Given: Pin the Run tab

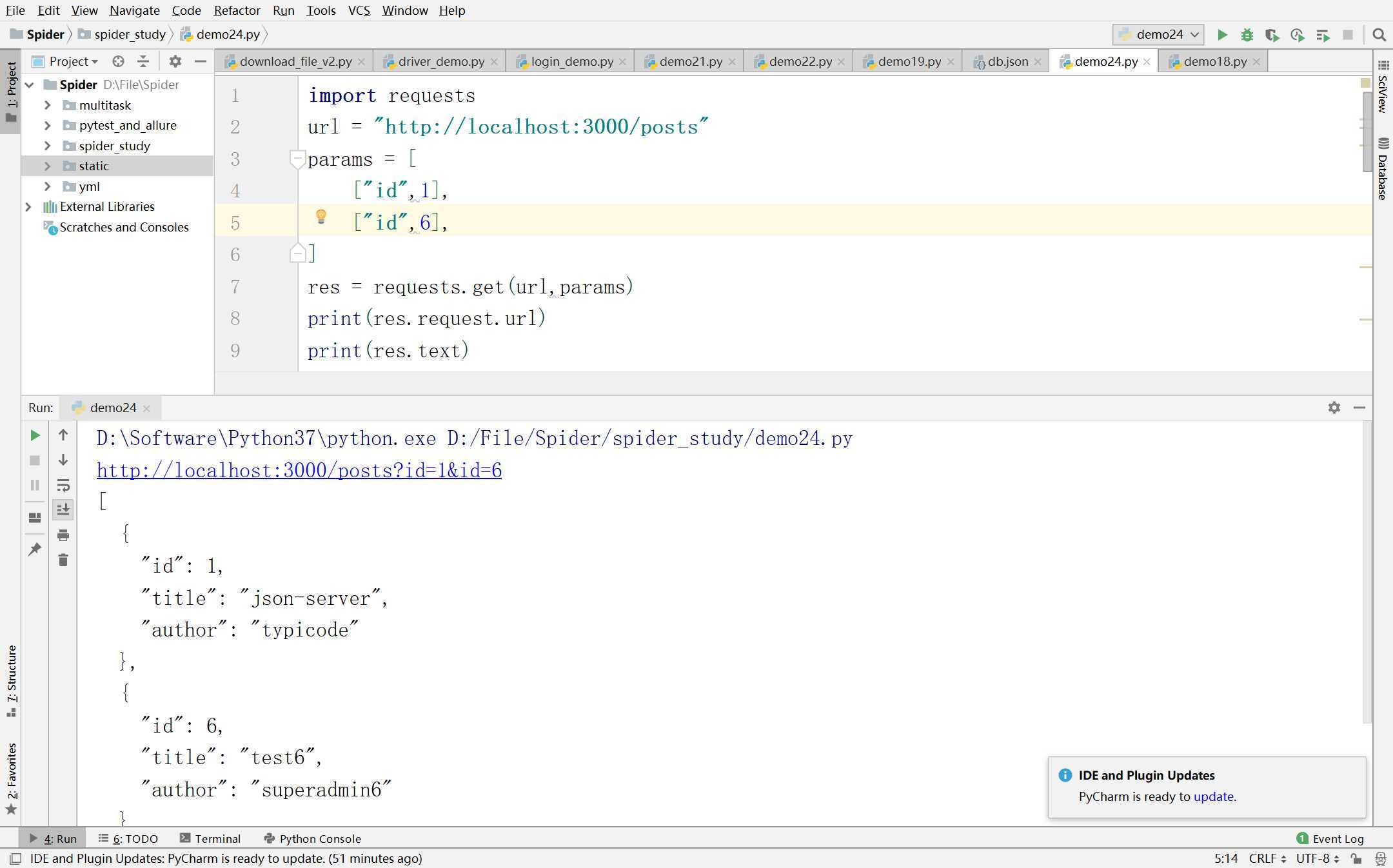Looking at the screenshot, I should pyautogui.click(x=35, y=549).
